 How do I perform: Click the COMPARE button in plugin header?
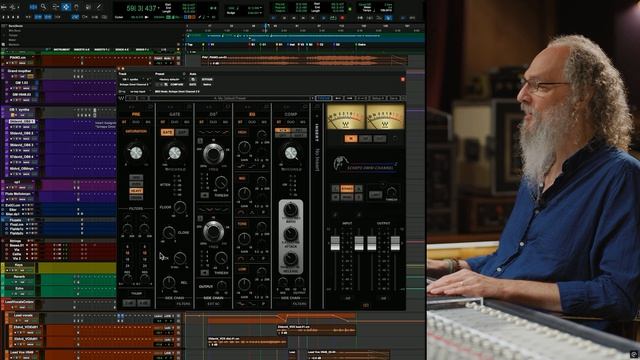tap(177, 84)
